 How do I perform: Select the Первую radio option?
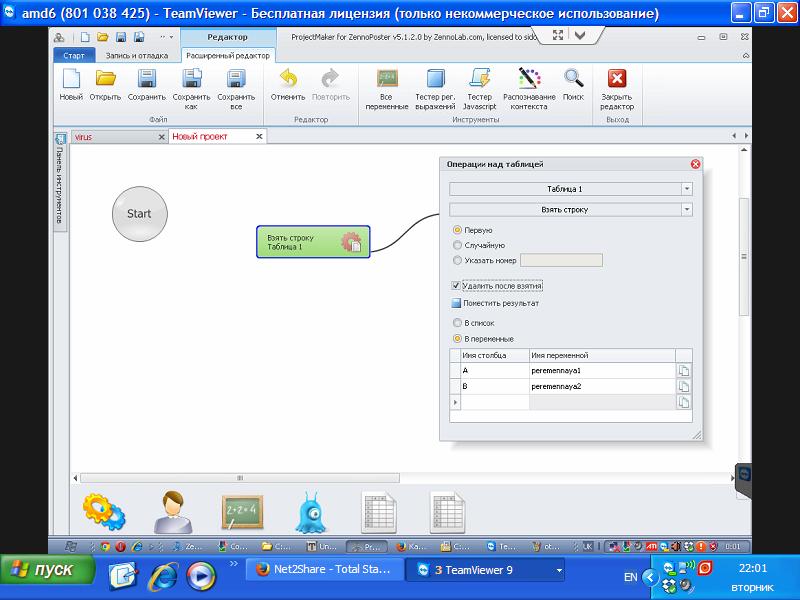(458, 230)
